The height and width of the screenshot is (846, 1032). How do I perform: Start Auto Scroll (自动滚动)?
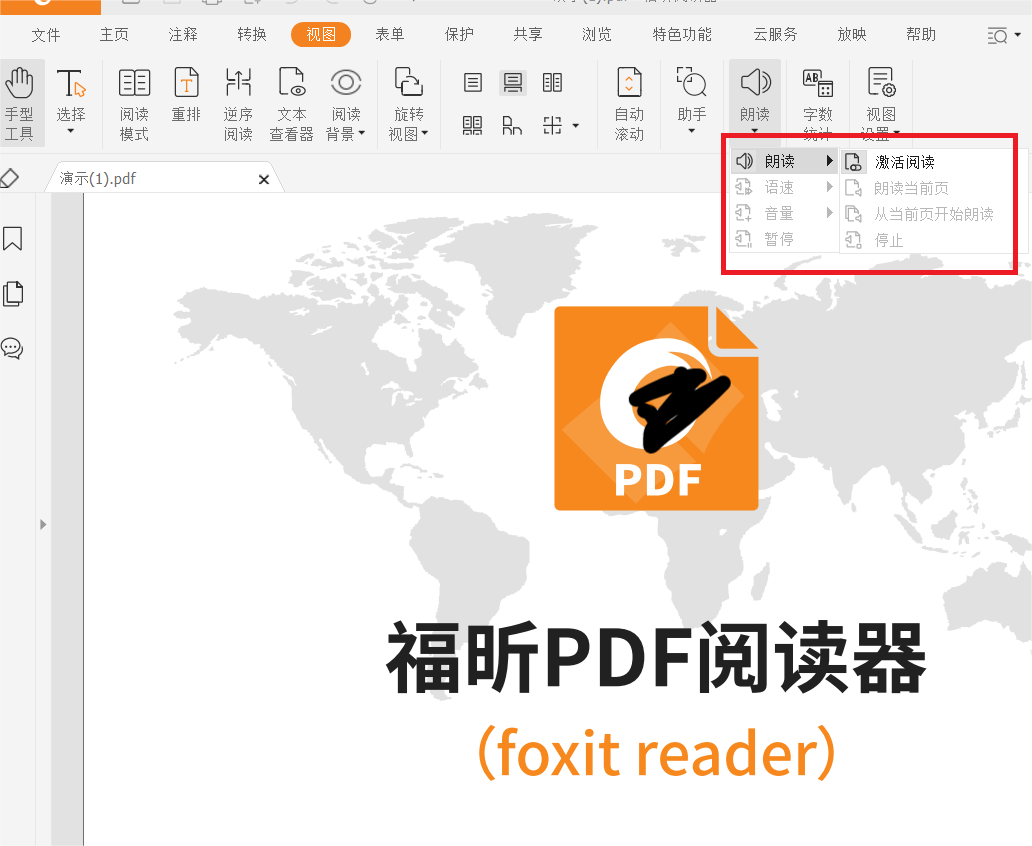click(629, 103)
